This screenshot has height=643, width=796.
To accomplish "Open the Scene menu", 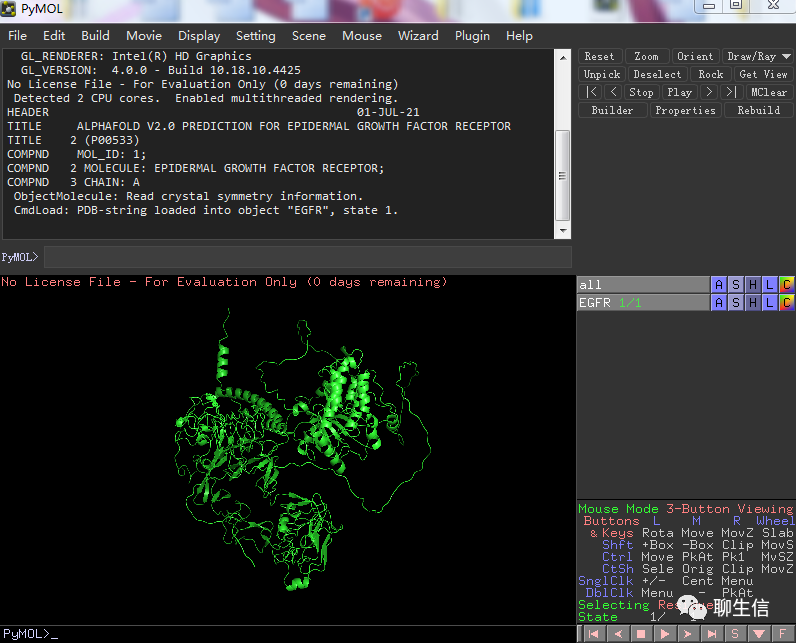I will [309, 36].
